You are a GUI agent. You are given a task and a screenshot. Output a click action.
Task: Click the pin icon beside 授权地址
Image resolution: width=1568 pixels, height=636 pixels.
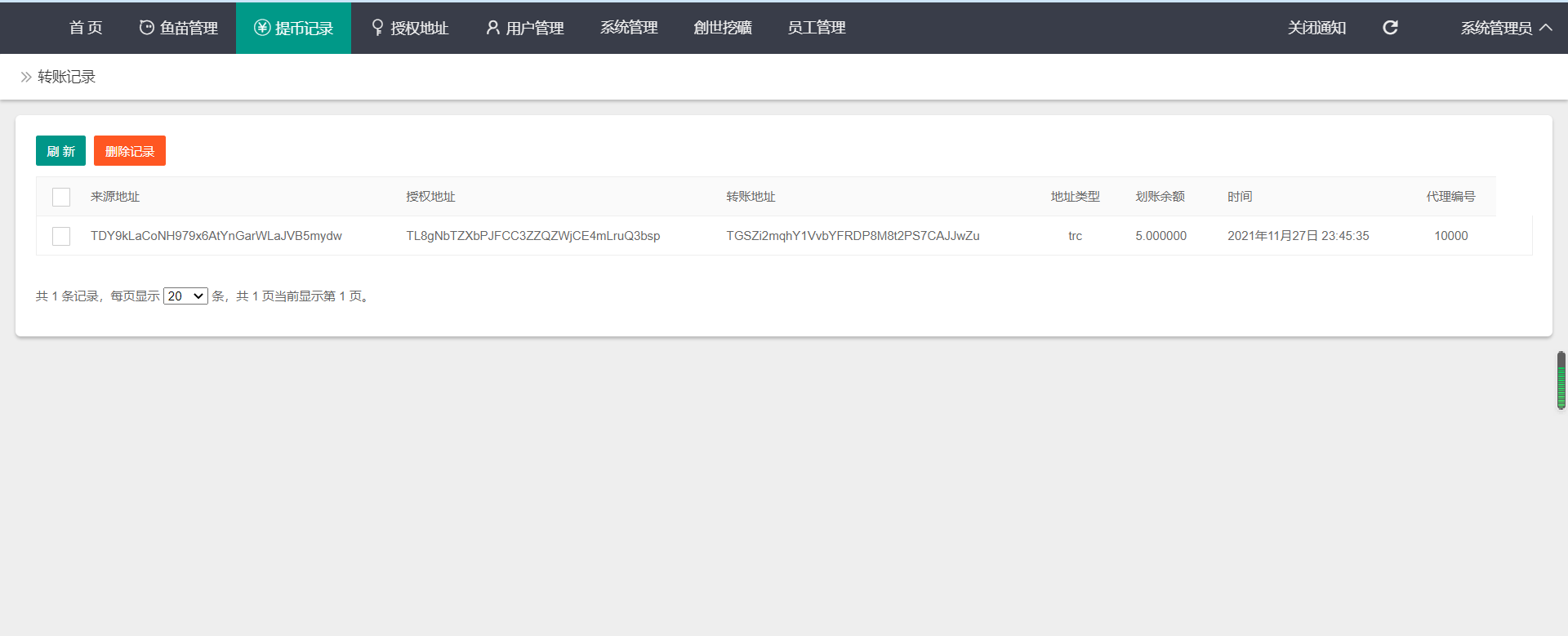point(377,28)
